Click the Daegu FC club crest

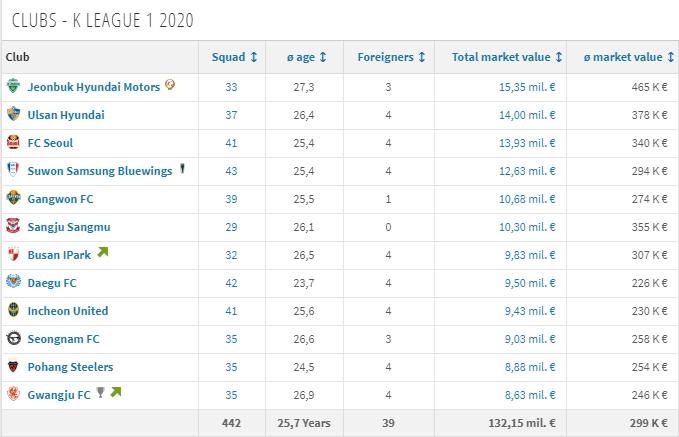pos(13,283)
